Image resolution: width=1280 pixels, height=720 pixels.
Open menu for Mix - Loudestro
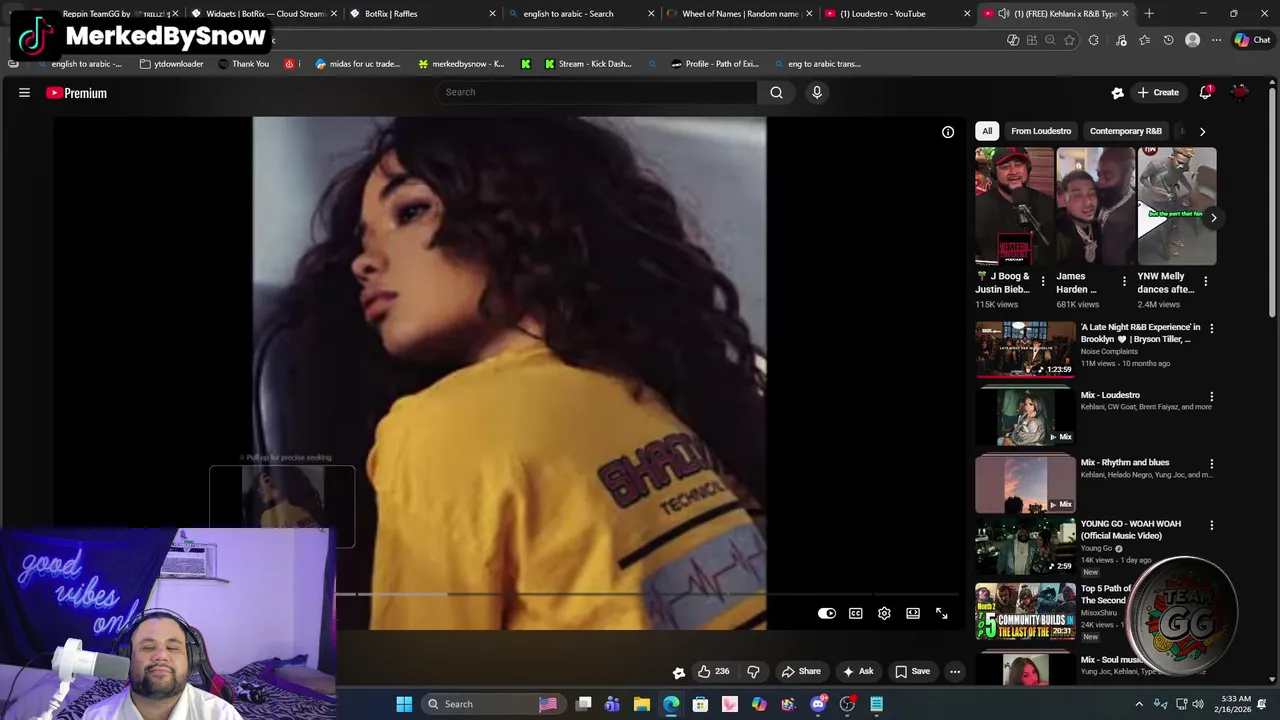click(x=1212, y=396)
